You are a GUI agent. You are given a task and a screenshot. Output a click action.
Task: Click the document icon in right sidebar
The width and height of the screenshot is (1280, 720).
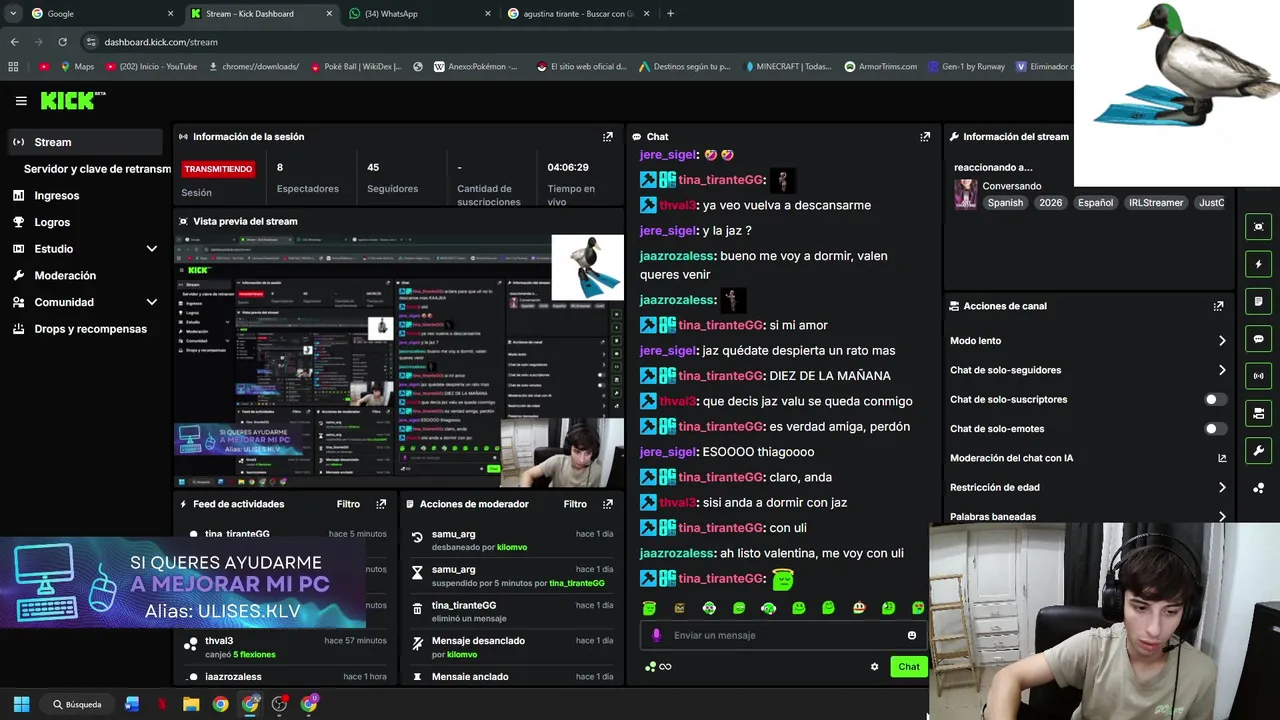point(1259,301)
